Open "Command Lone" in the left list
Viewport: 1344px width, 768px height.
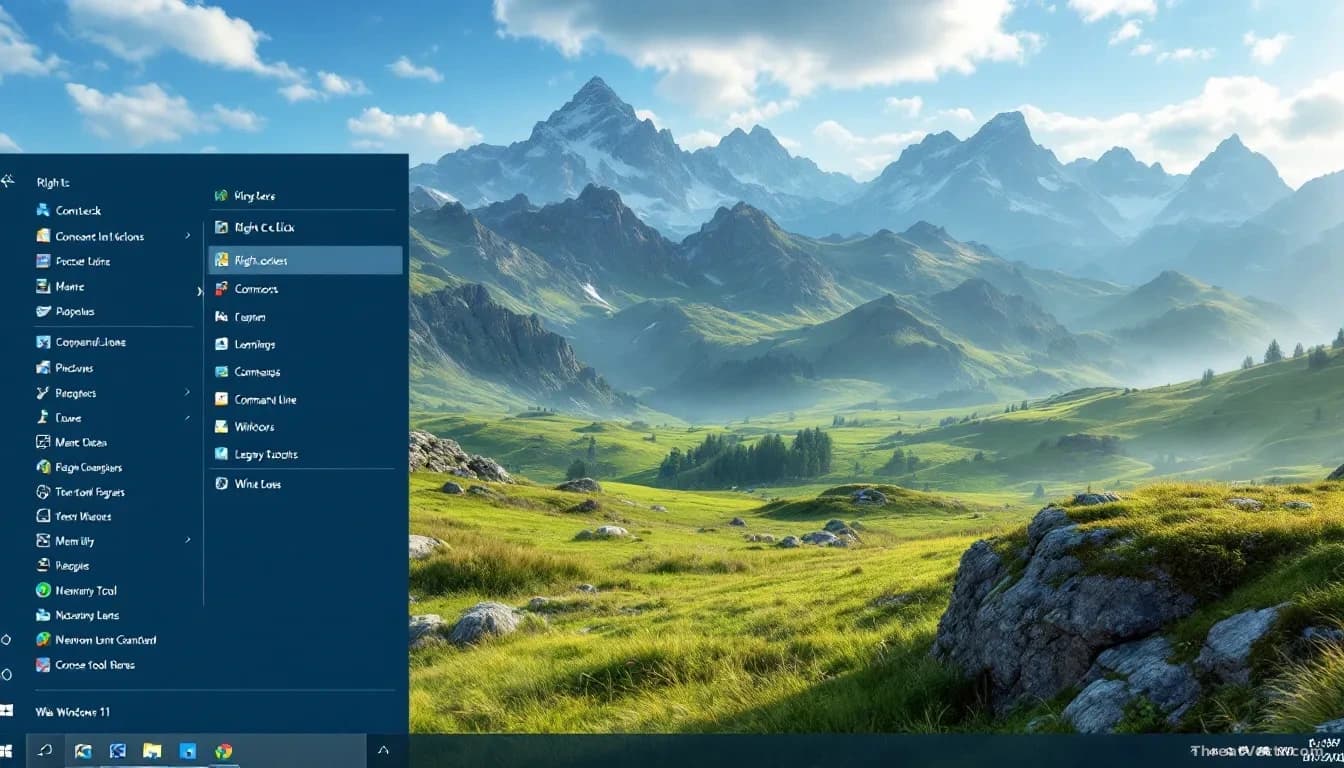tap(90, 342)
